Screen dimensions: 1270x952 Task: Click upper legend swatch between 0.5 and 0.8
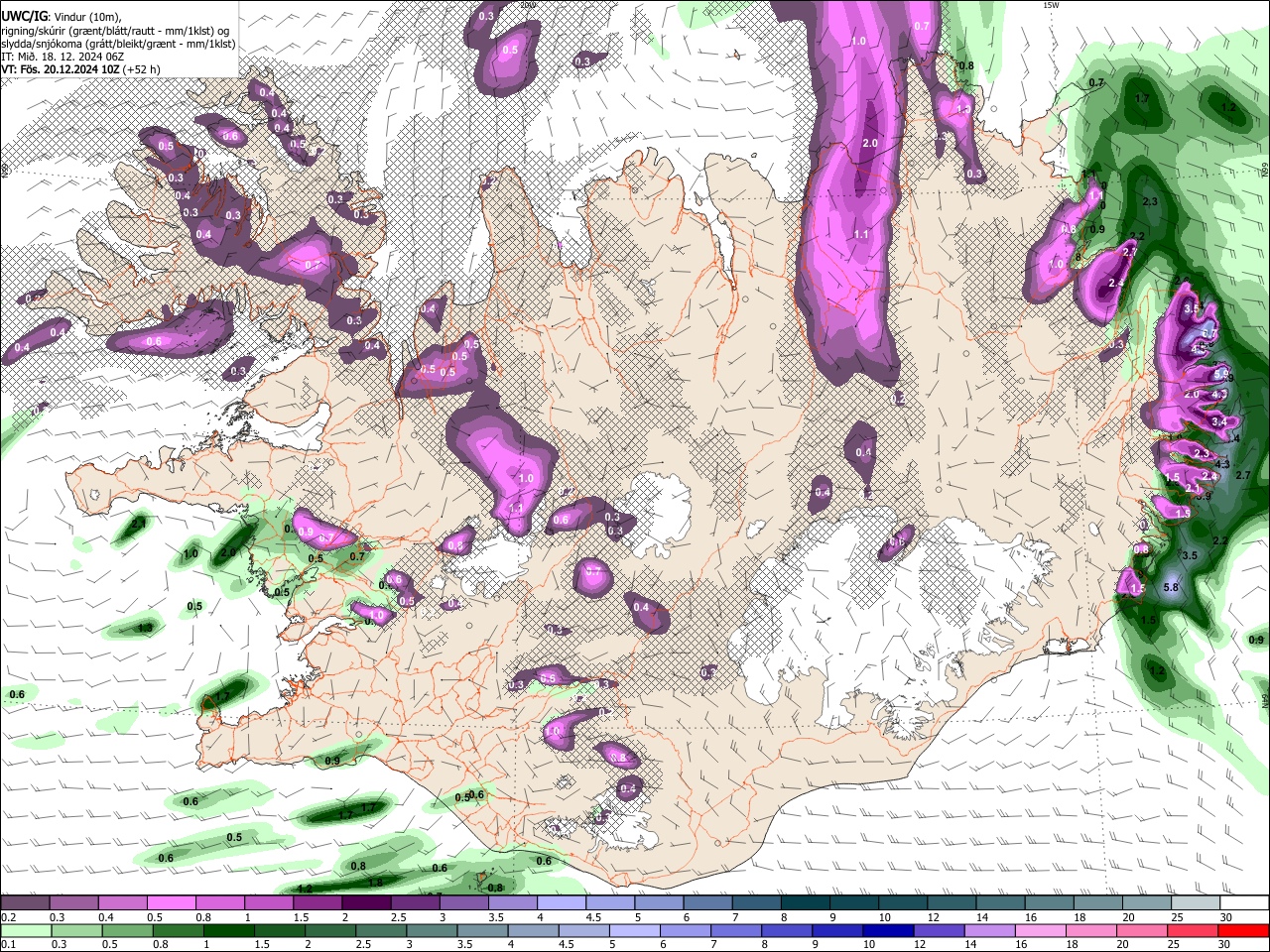pyautogui.click(x=171, y=903)
